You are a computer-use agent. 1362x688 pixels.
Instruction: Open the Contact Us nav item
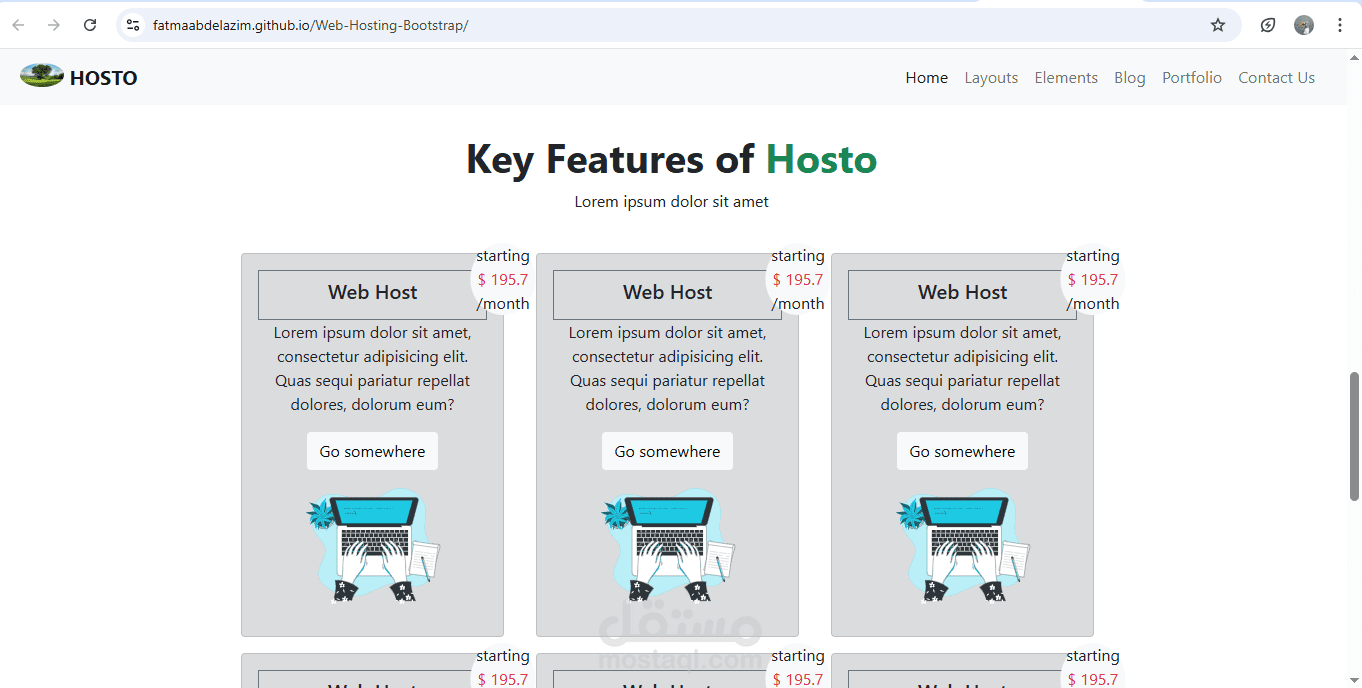pyautogui.click(x=1277, y=78)
